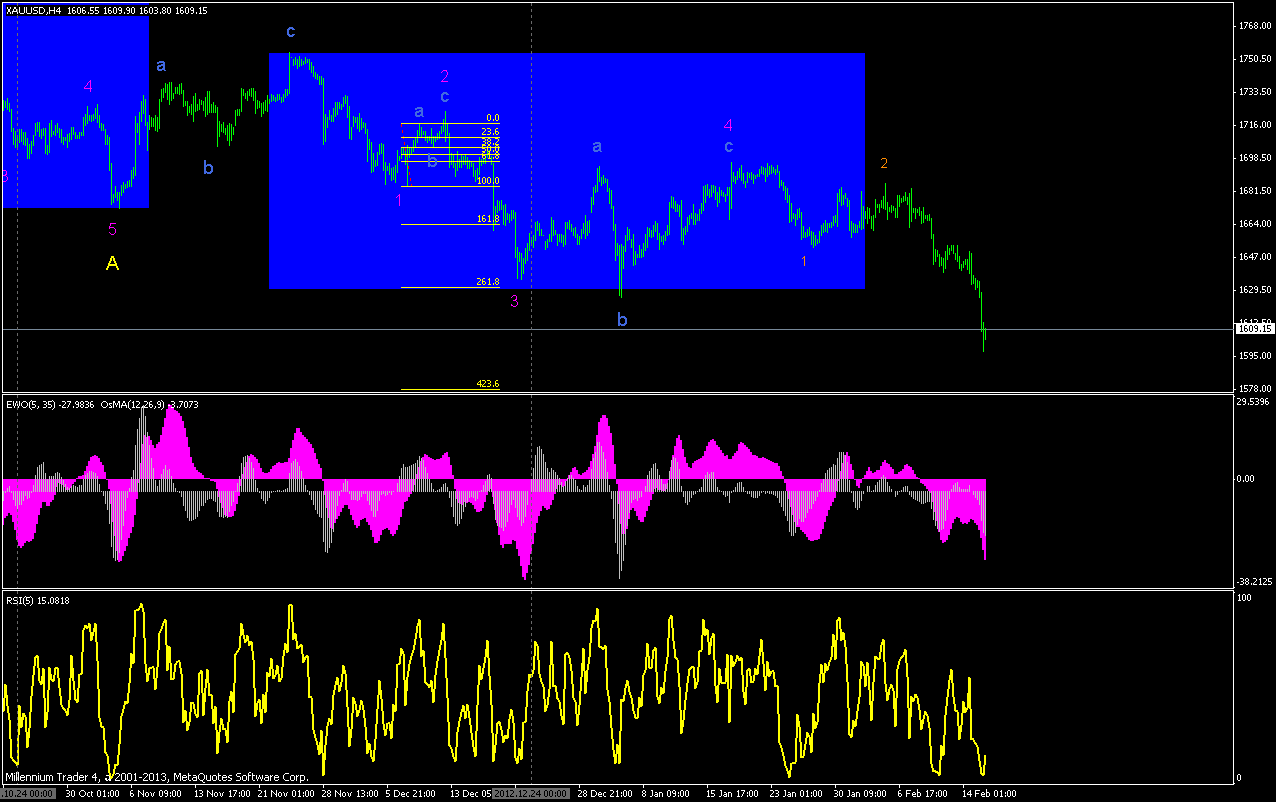Screen dimensions: 1276x802
Task: Click time axis label 28 Nov 13:00
Action: pyautogui.click(x=349, y=794)
